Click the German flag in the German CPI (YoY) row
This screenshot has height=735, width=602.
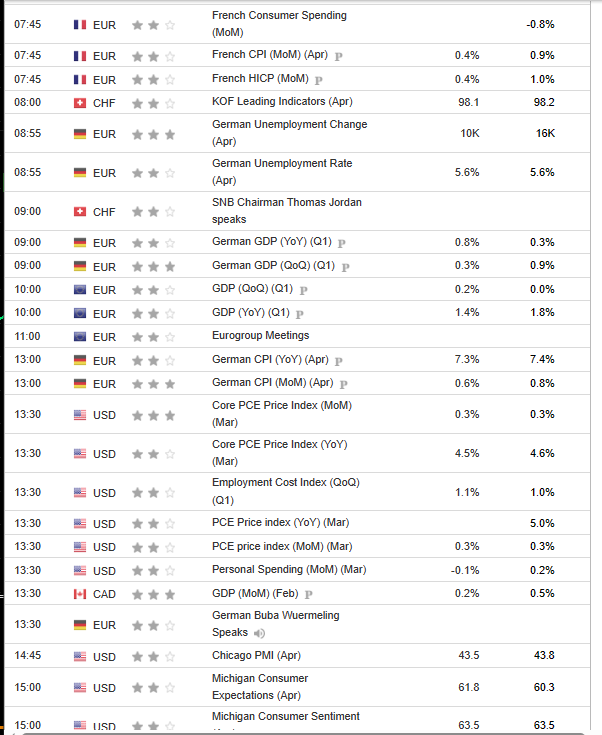point(80,360)
